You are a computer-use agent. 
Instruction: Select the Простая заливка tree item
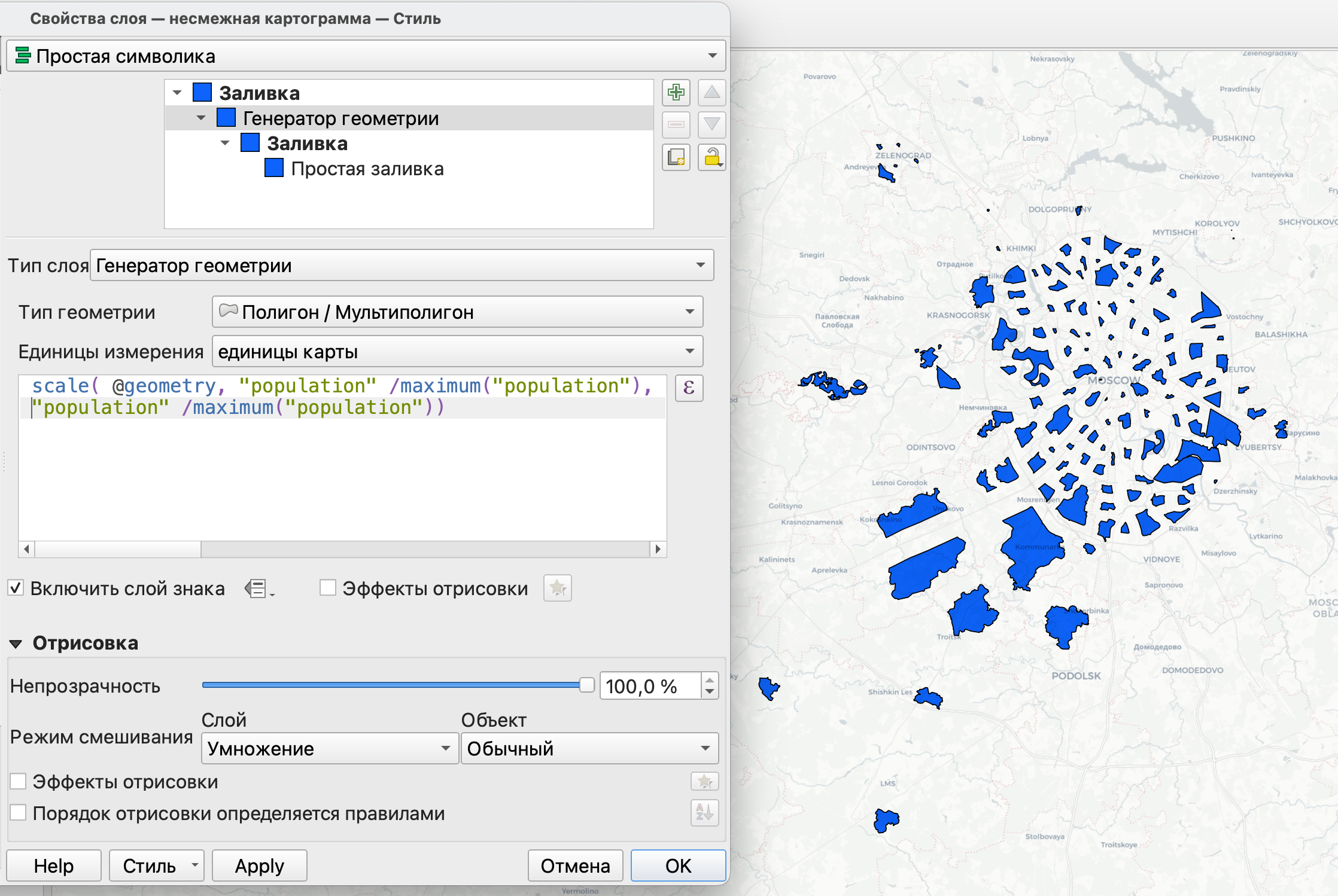pos(367,169)
